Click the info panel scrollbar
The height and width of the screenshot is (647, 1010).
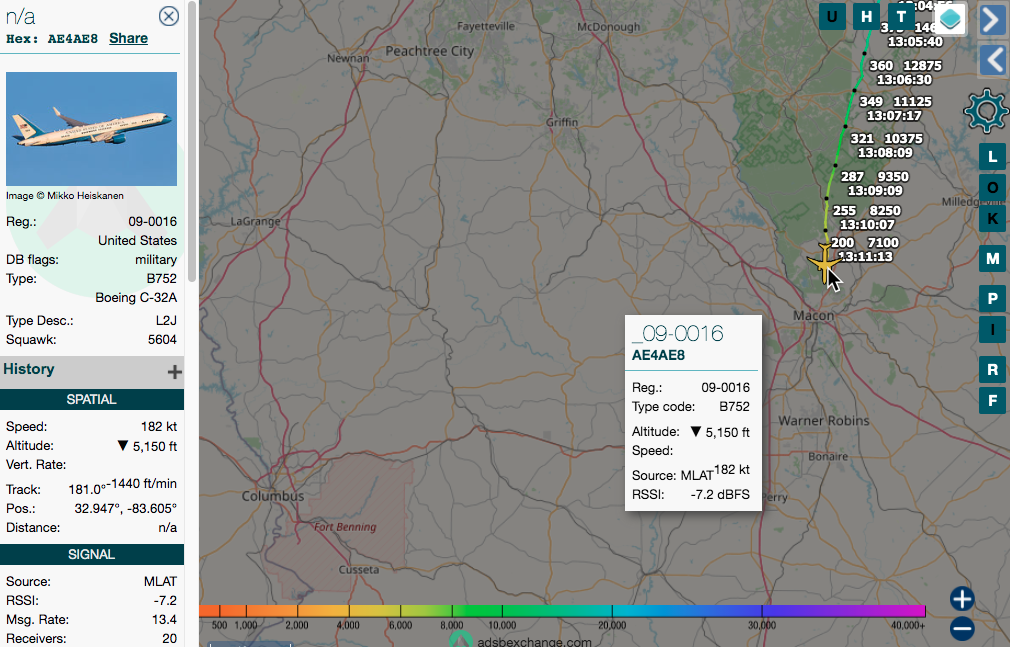click(x=192, y=142)
